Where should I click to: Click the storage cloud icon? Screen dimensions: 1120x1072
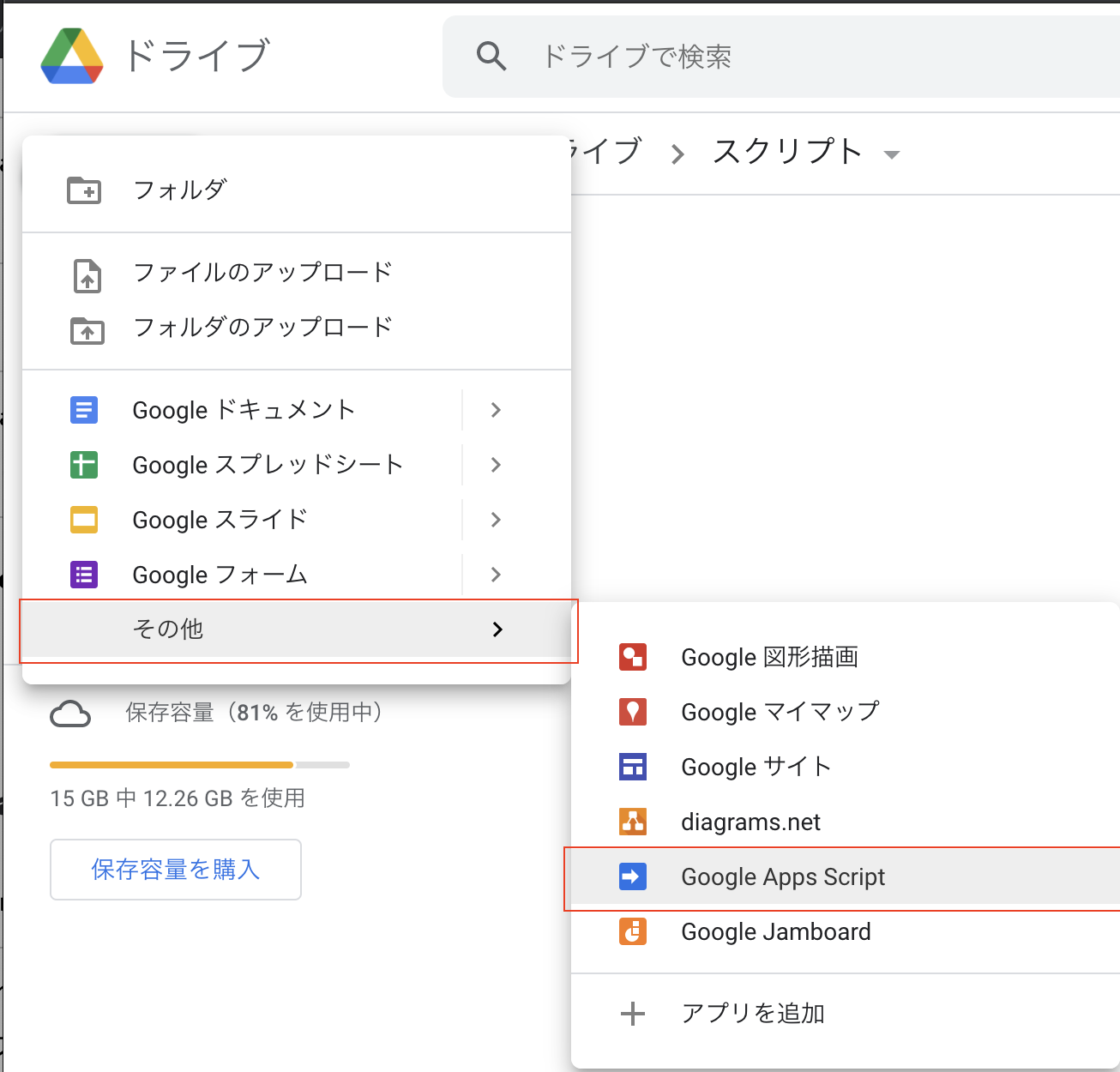[x=70, y=714]
